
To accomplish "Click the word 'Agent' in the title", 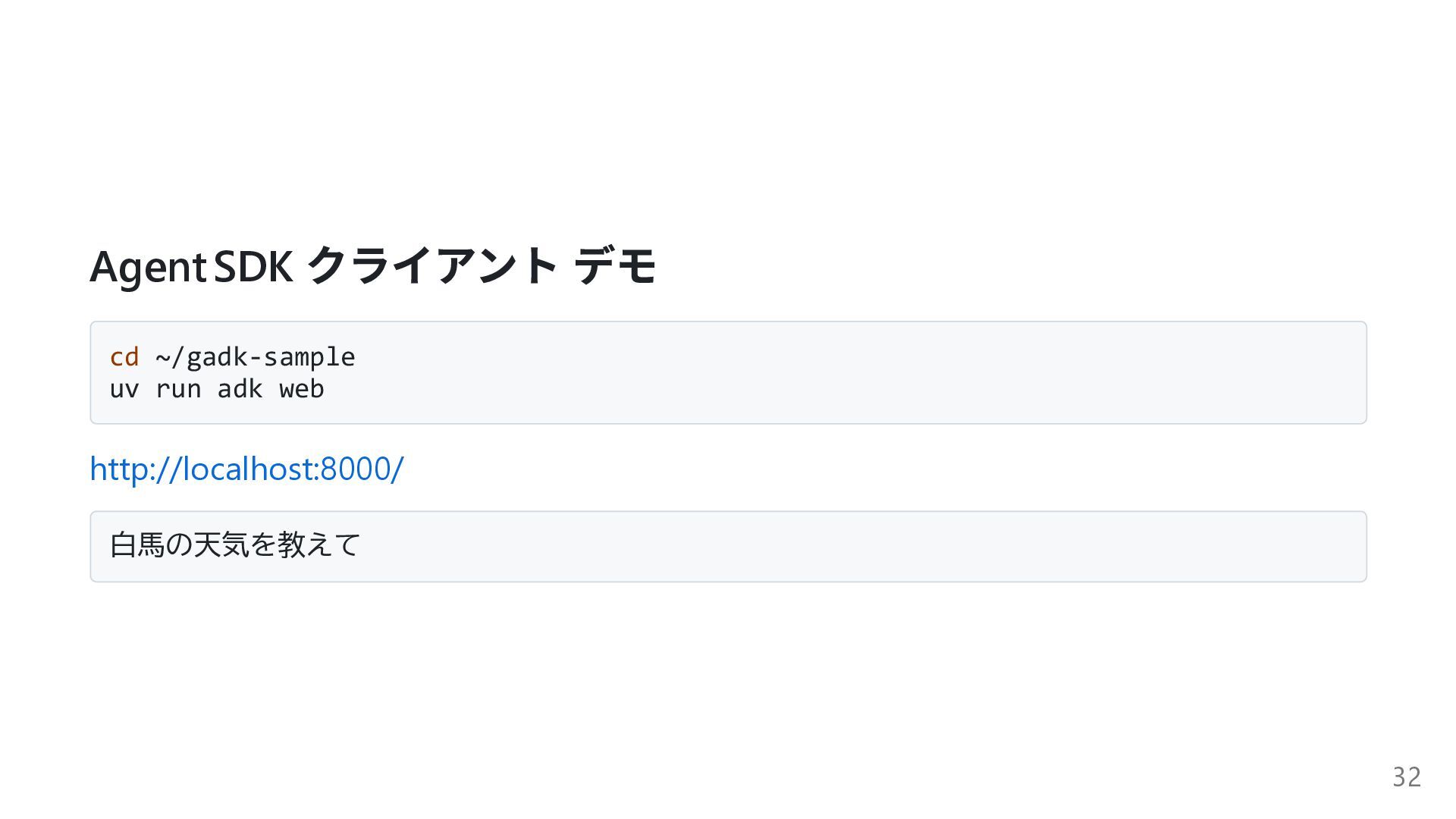I will pos(147,267).
